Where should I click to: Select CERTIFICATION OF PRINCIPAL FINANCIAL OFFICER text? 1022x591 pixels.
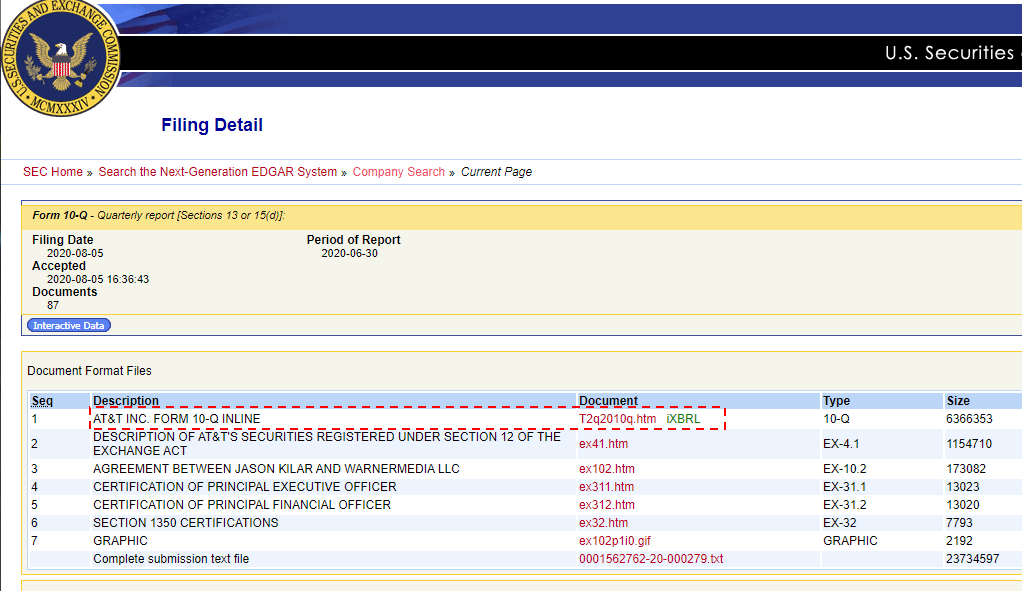click(x=242, y=505)
